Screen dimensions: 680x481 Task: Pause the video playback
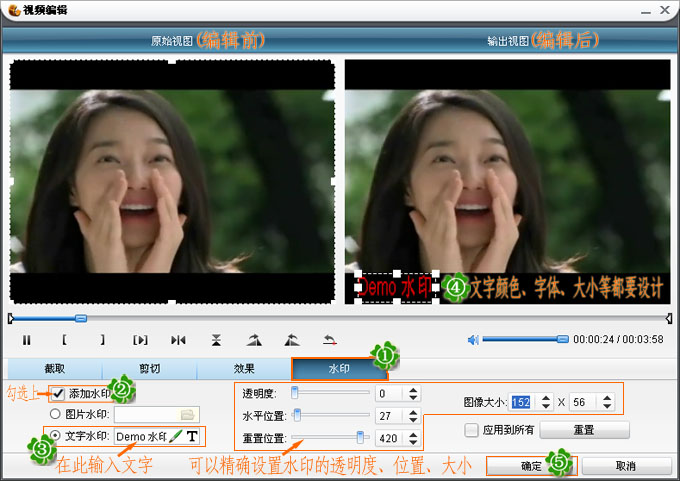[x=27, y=340]
